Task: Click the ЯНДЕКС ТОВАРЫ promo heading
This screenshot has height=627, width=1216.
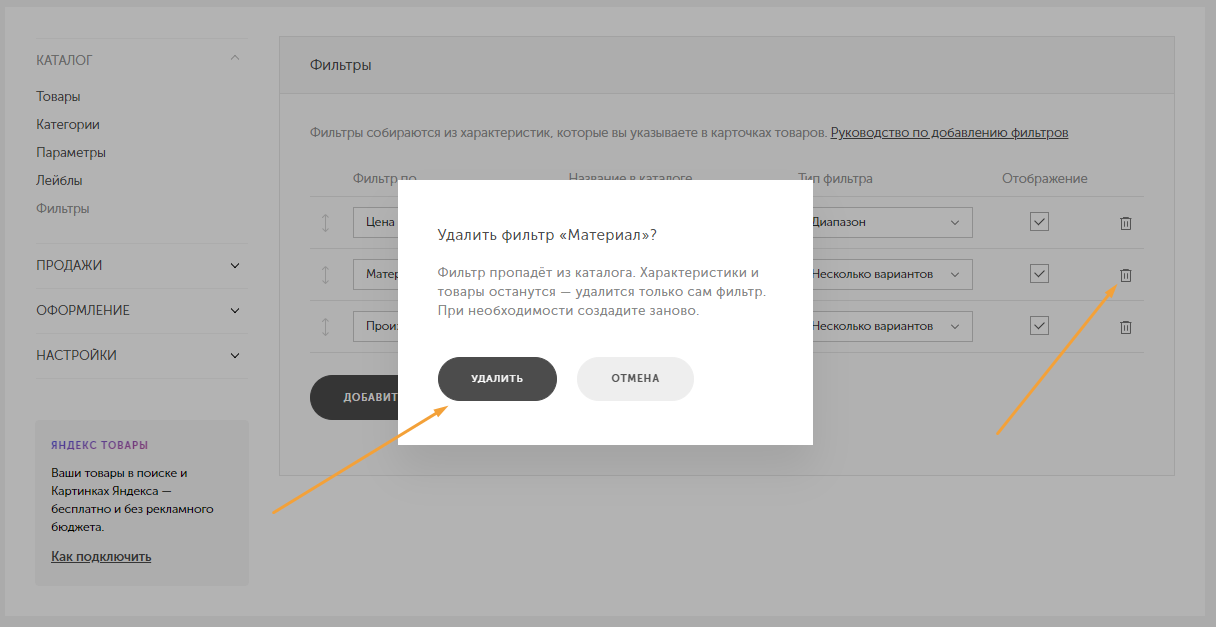Action: click(100, 445)
